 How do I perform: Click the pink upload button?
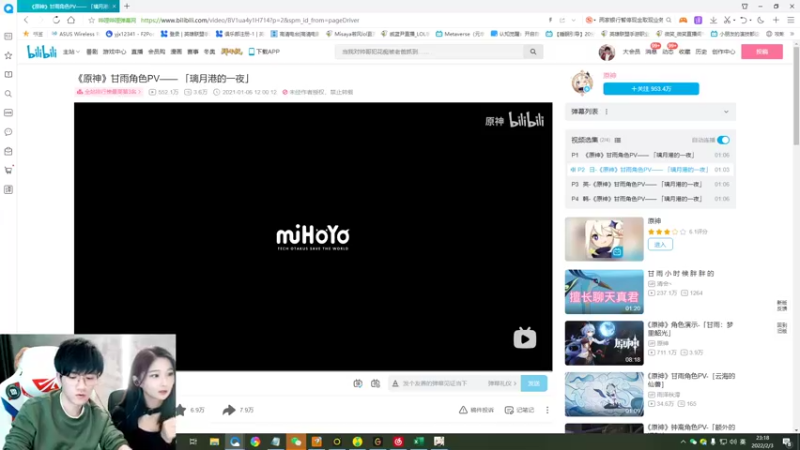[x=762, y=52]
